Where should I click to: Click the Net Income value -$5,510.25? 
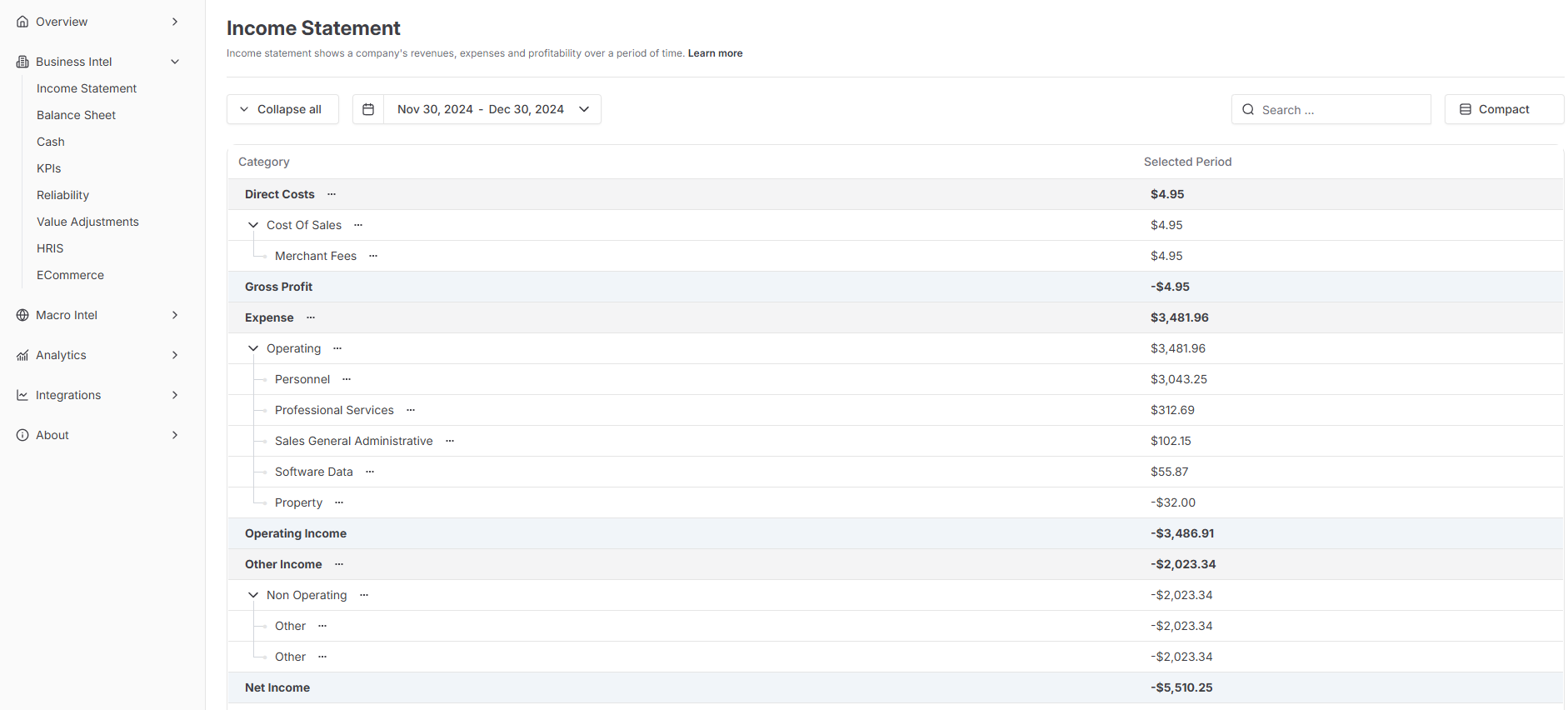1181,687
